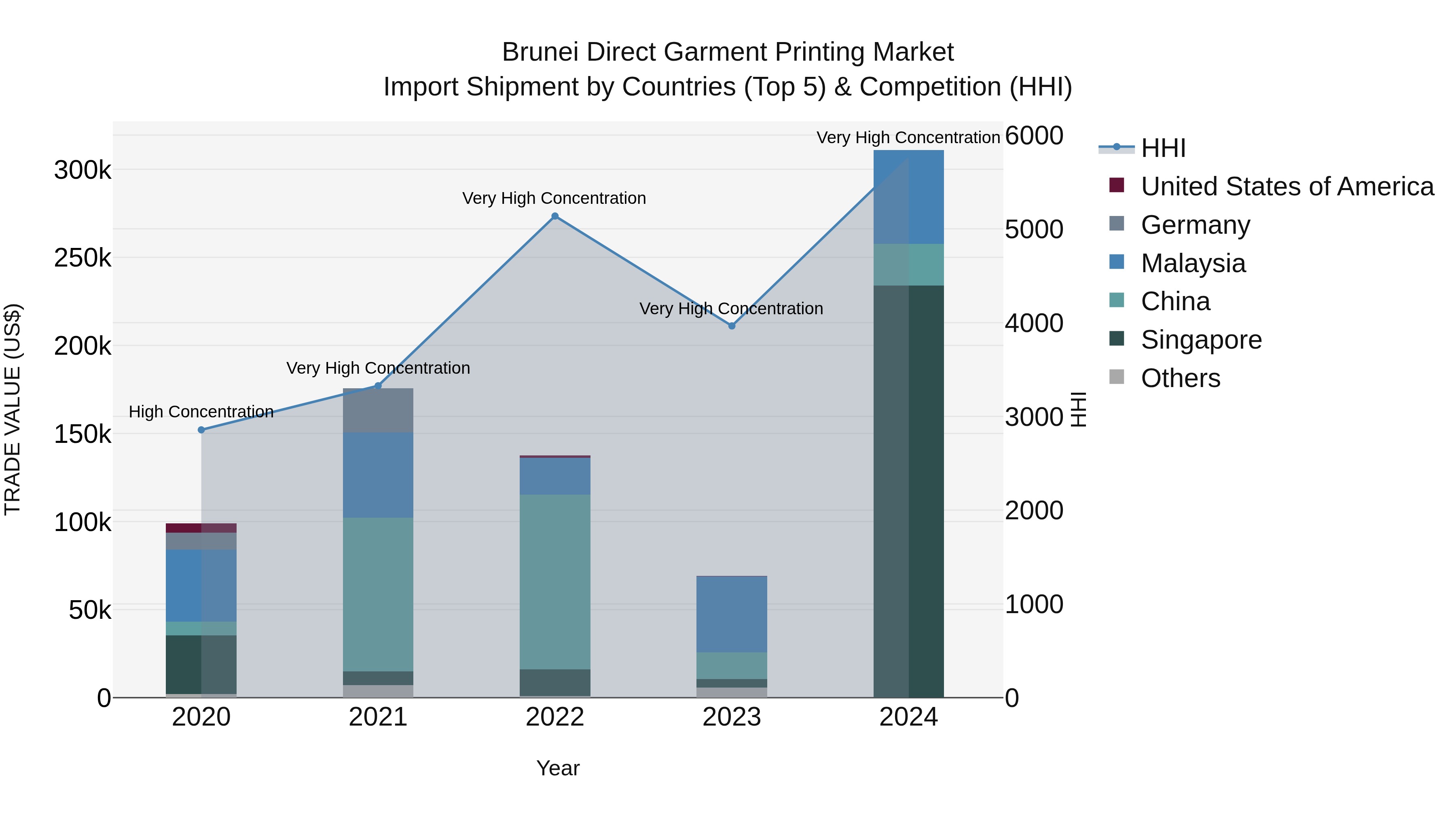Click the 2023 x-axis year label

(x=732, y=717)
